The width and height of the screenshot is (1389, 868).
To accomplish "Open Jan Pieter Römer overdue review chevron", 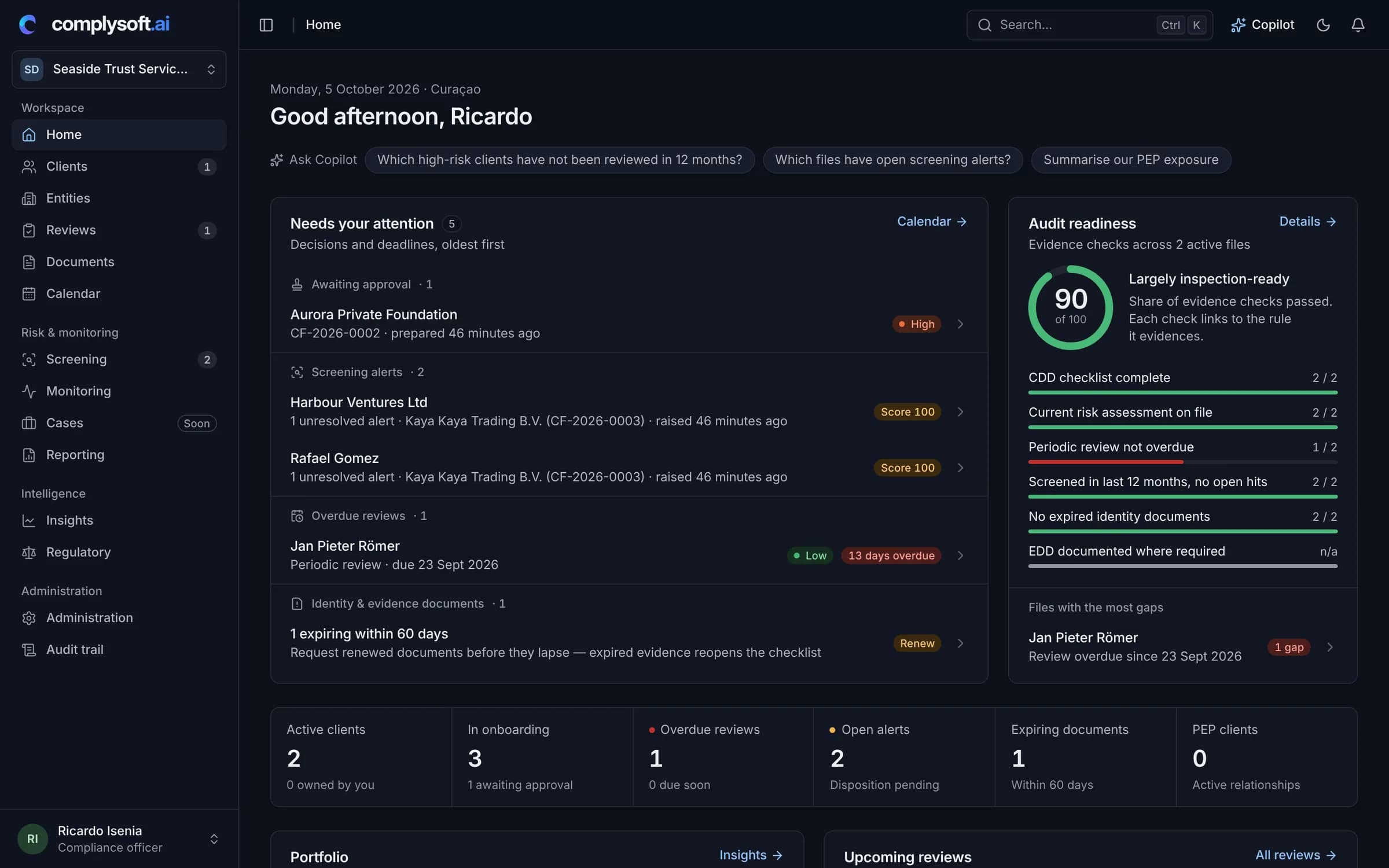I will click(960, 556).
